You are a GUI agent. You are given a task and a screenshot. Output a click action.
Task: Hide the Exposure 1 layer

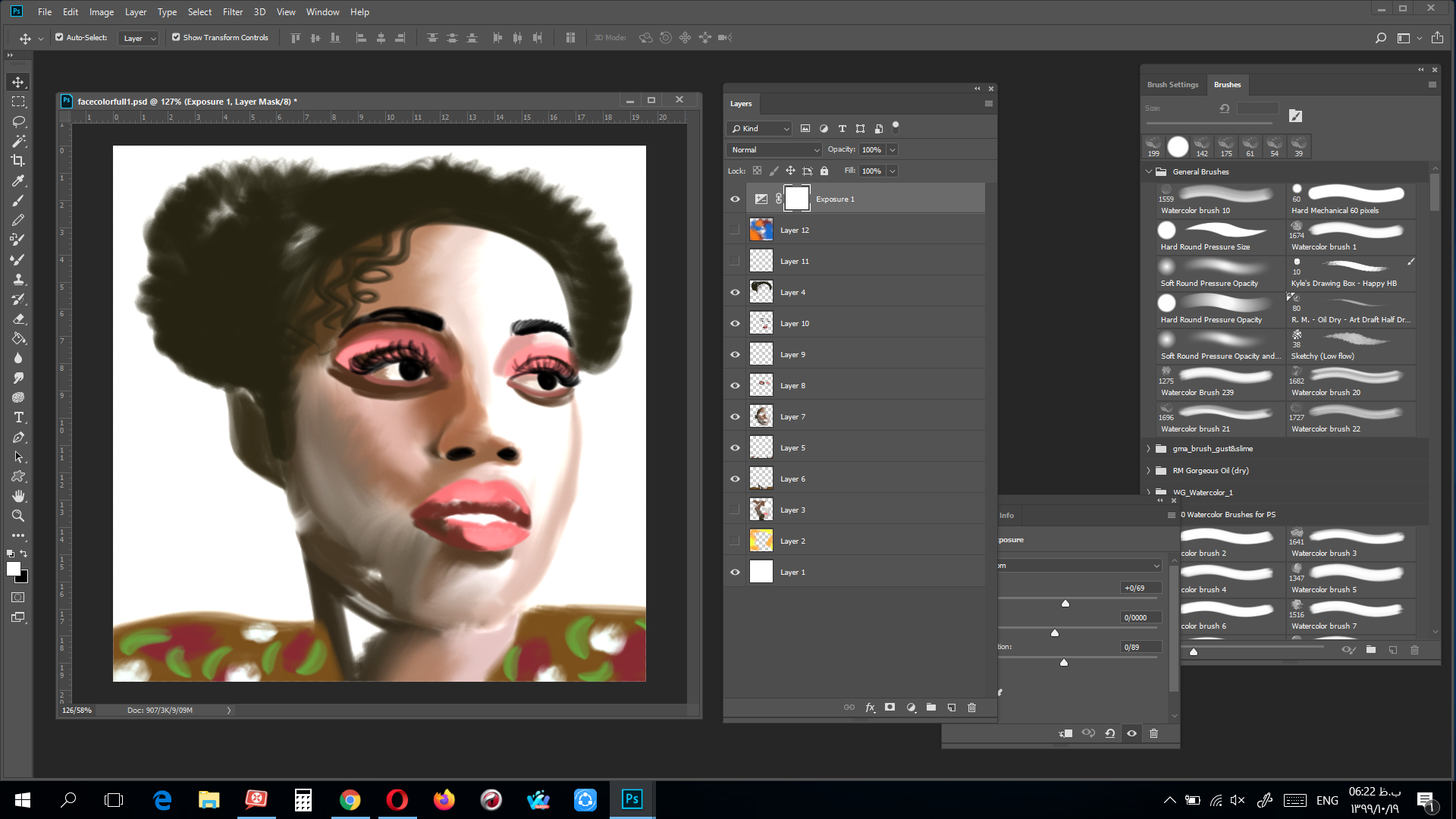point(735,199)
